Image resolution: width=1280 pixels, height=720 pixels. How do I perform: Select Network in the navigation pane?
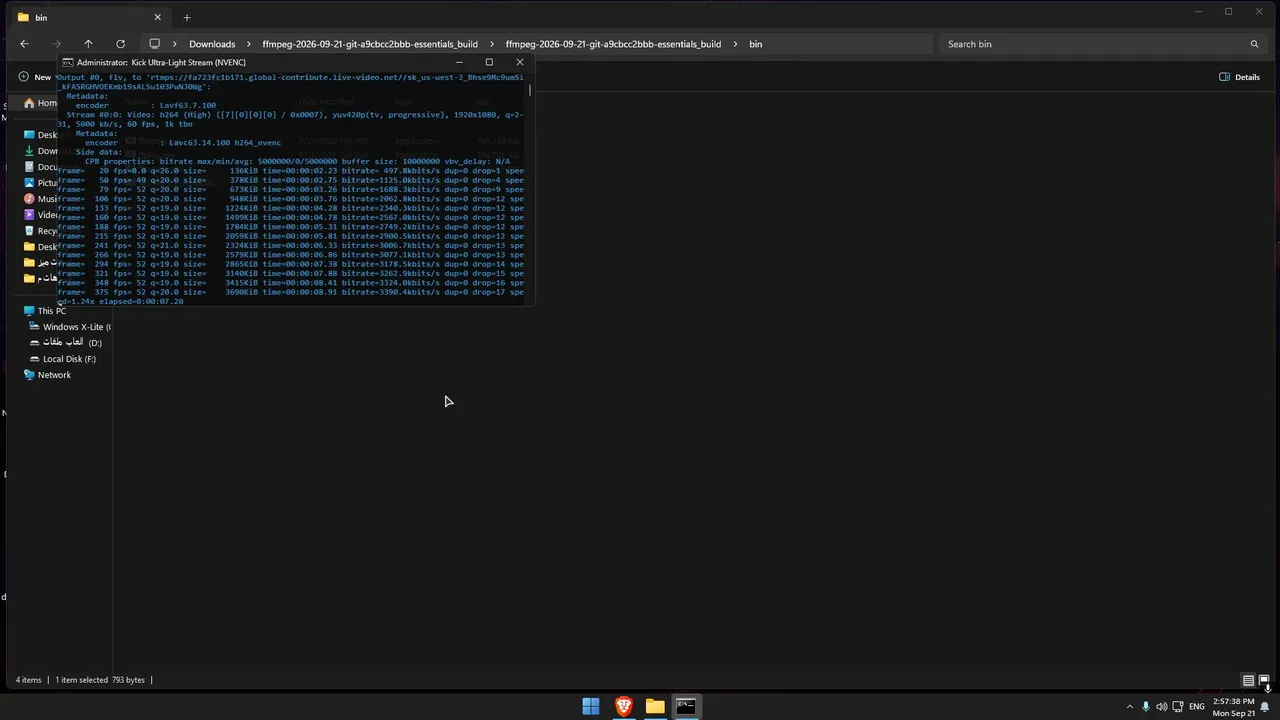click(47, 375)
